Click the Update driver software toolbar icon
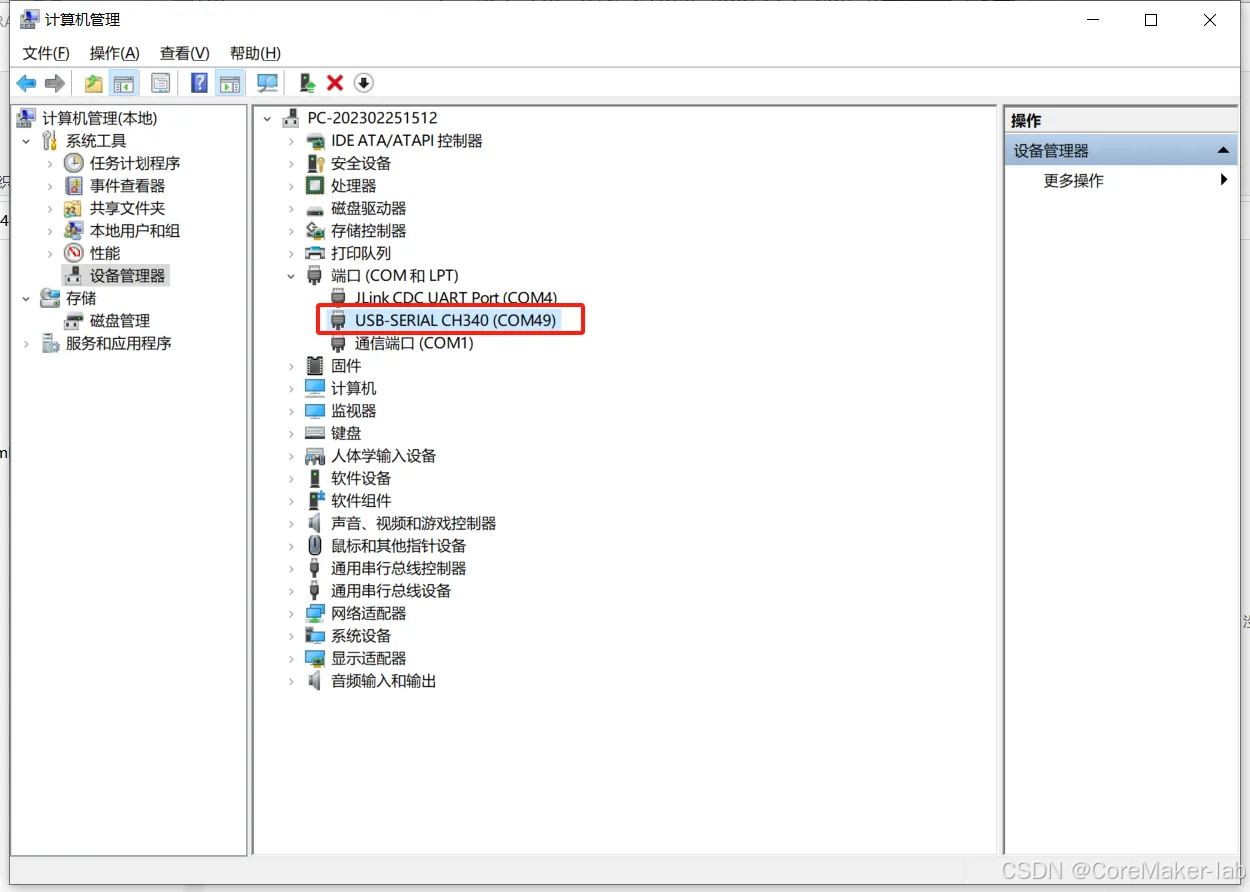The width and height of the screenshot is (1250, 892). coord(307,83)
